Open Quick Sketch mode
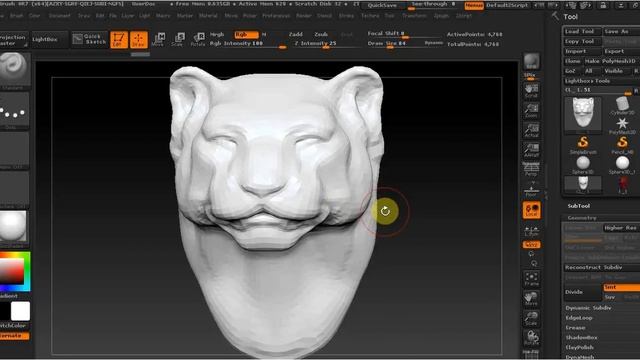The image size is (640, 360). click(x=89, y=39)
